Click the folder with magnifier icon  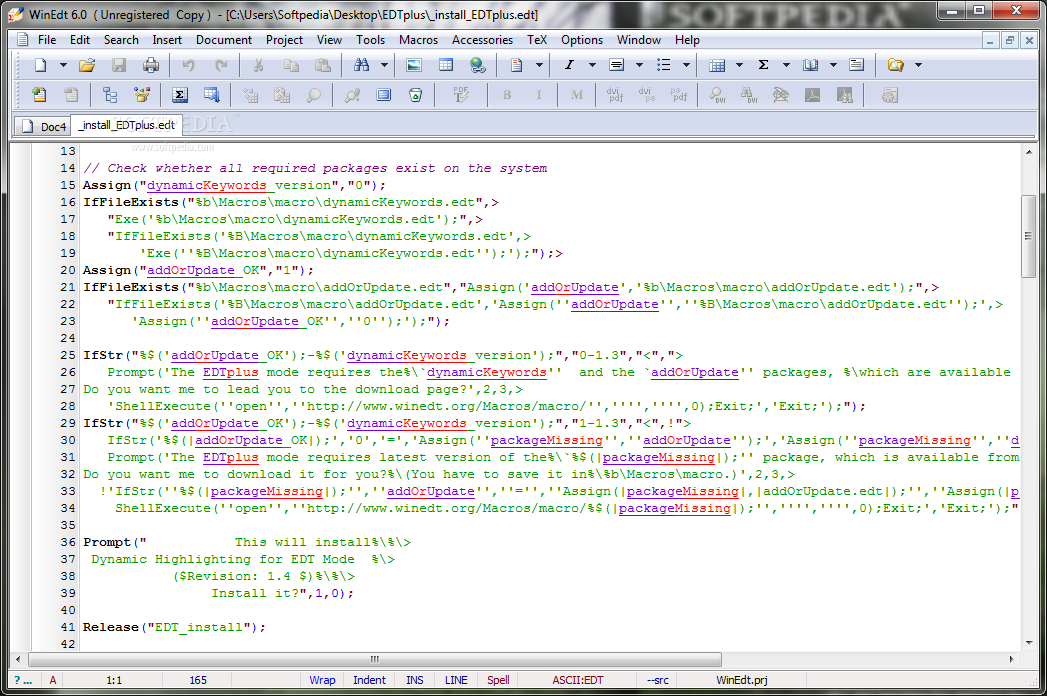point(895,65)
